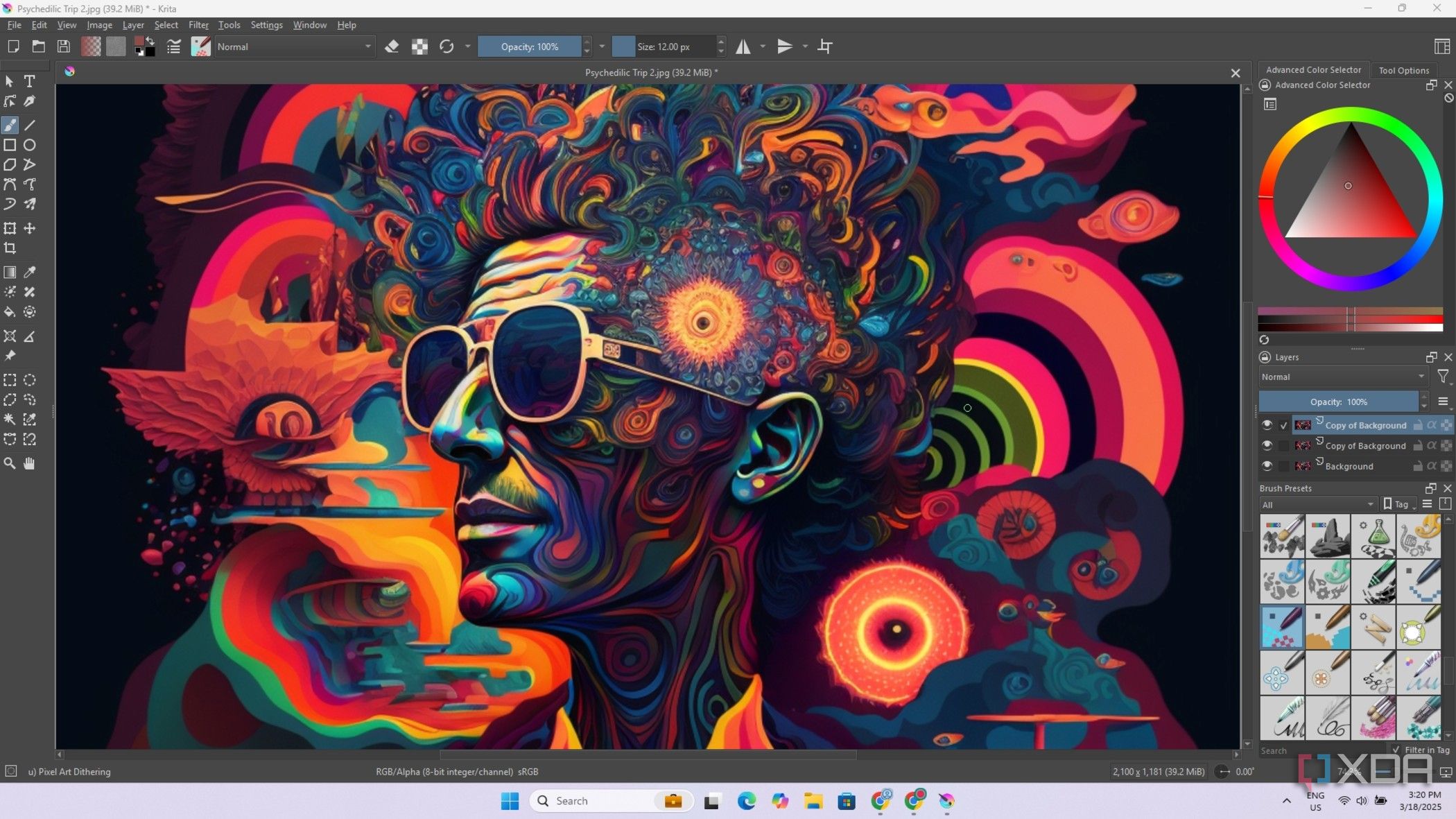Screen dimensions: 1456x819
Task: Pick the Fill bucket tool
Action: [10, 312]
